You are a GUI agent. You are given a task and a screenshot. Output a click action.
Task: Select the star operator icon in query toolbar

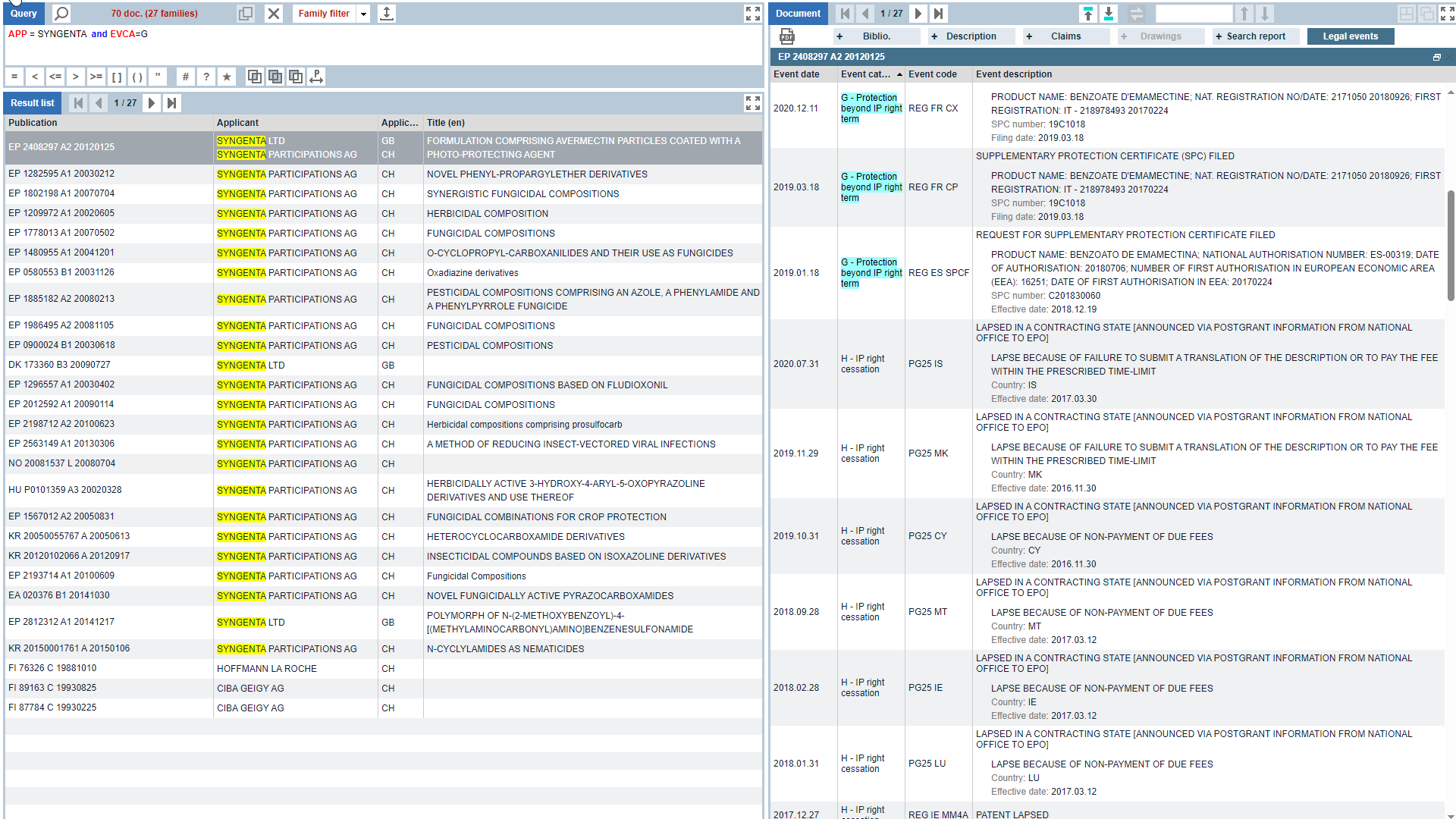(x=227, y=76)
